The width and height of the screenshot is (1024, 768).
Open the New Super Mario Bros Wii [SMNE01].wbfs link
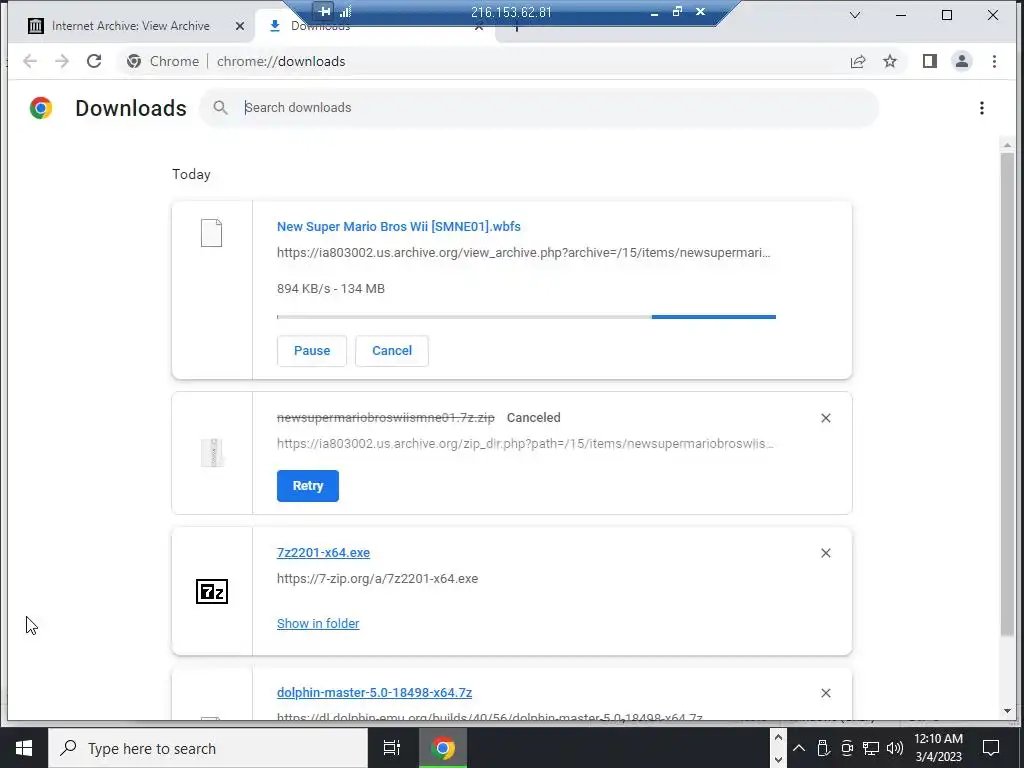click(x=398, y=227)
